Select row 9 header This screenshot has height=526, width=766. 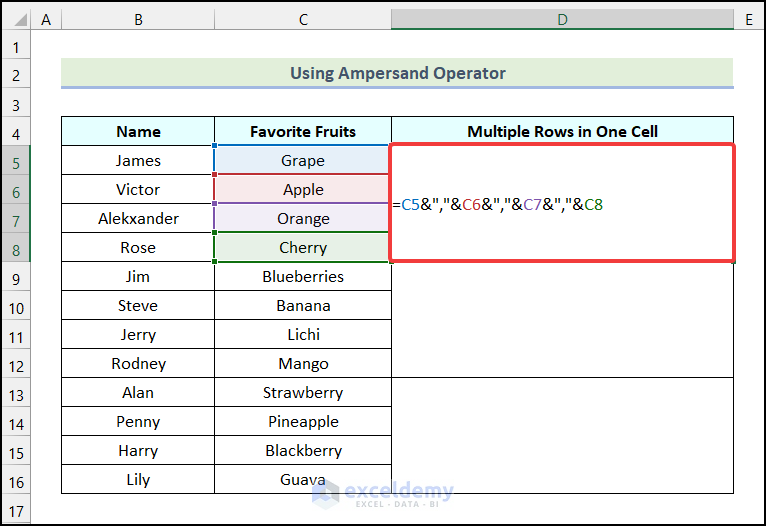tap(16, 278)
